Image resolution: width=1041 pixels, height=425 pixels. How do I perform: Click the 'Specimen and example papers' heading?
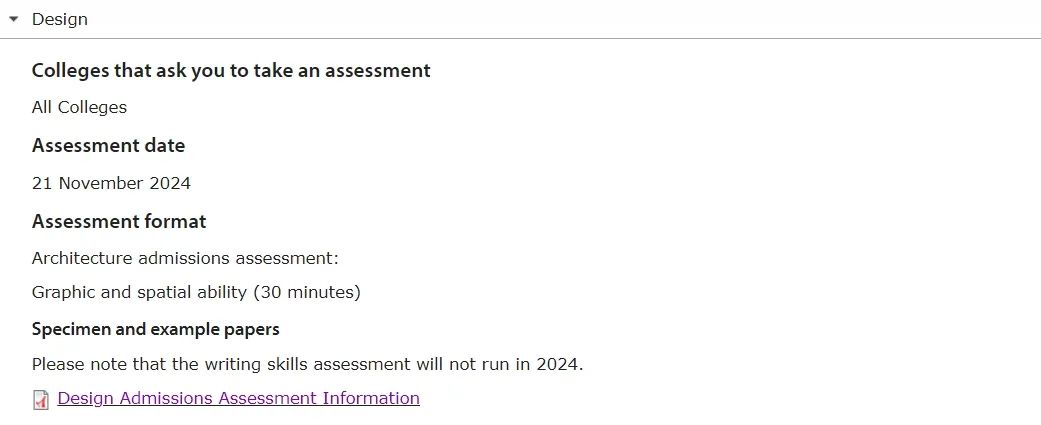coord(155,329)
